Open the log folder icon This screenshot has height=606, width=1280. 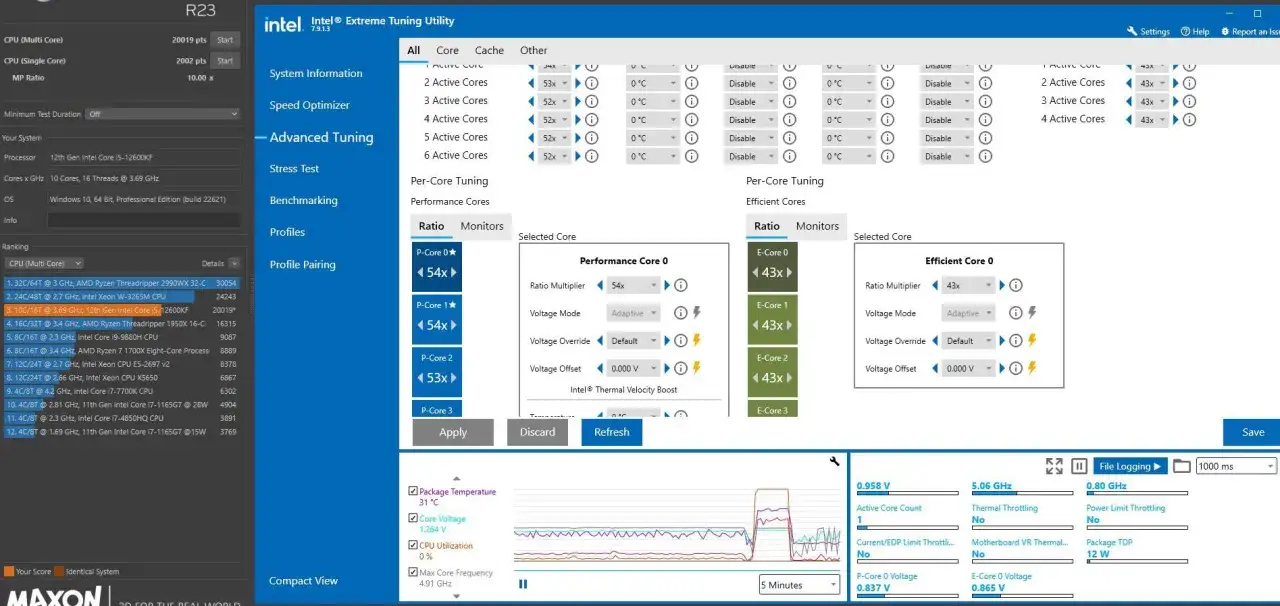[1182, 466]
